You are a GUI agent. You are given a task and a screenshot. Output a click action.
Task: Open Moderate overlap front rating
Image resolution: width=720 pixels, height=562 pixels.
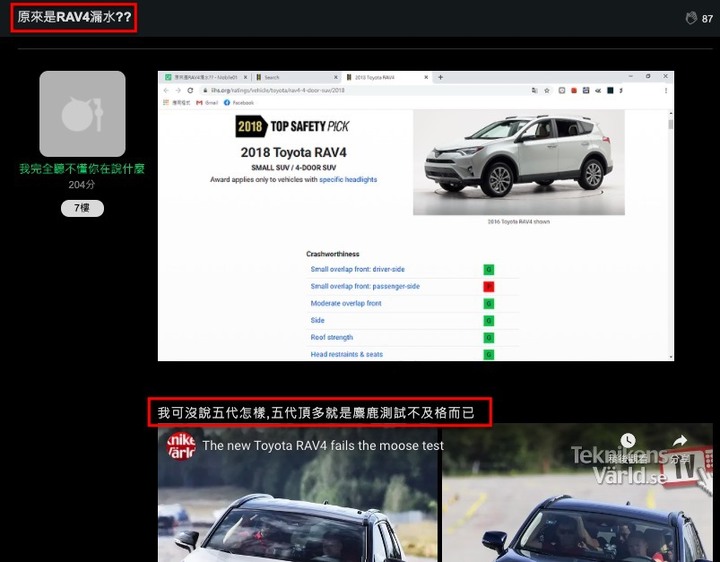coord(346,303)
